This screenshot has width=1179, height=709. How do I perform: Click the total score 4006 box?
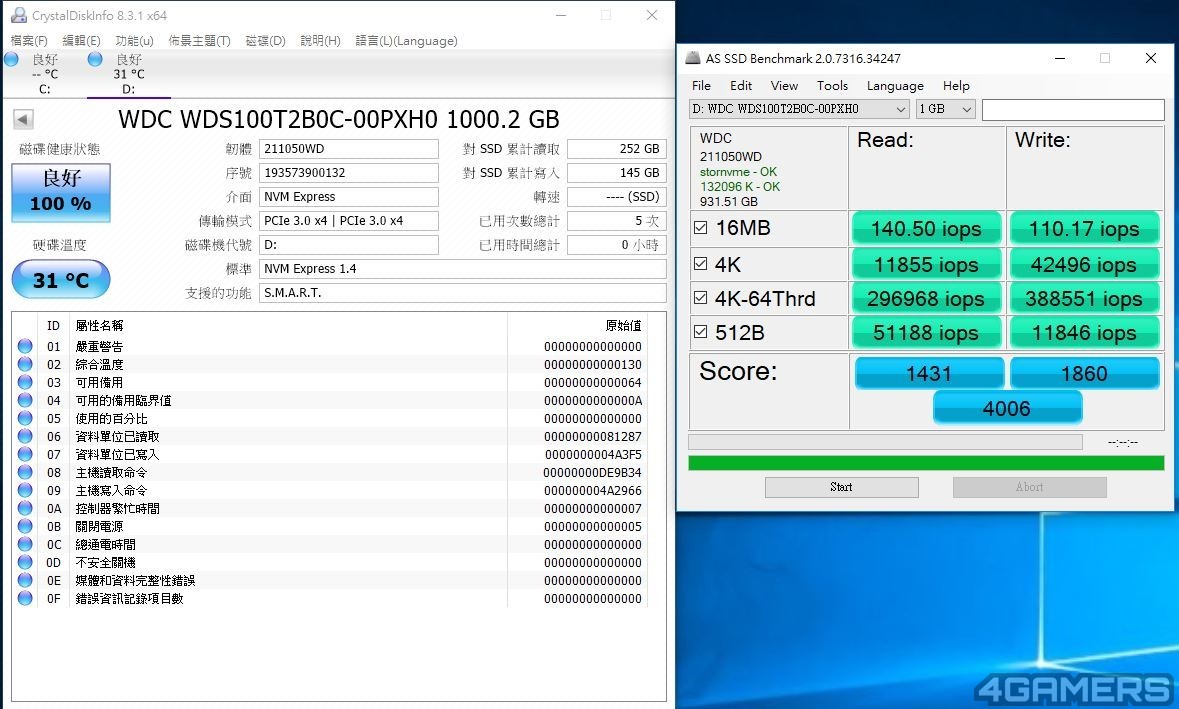[1007, 408]
